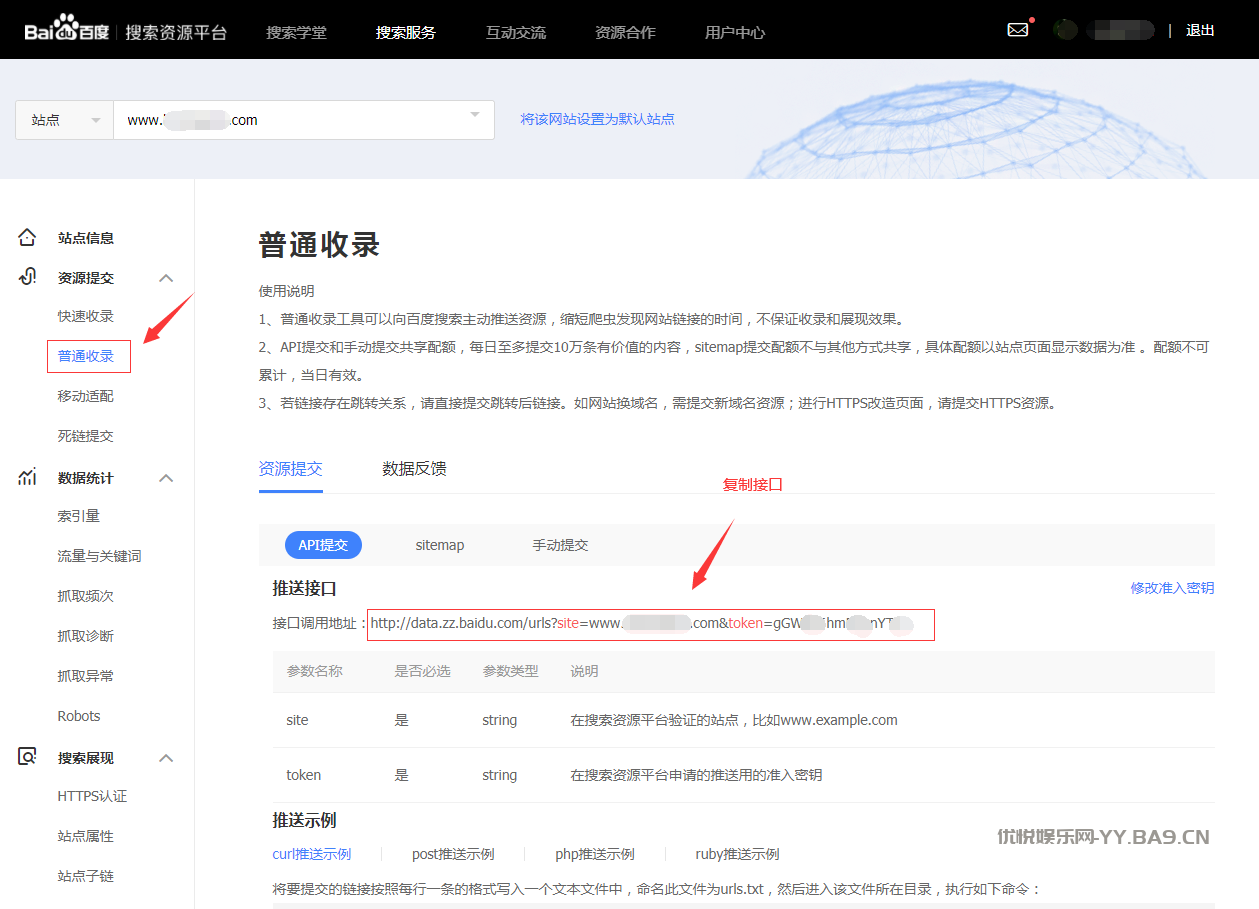Click 将该网站设置为默认站点 link

pos(597,119)
